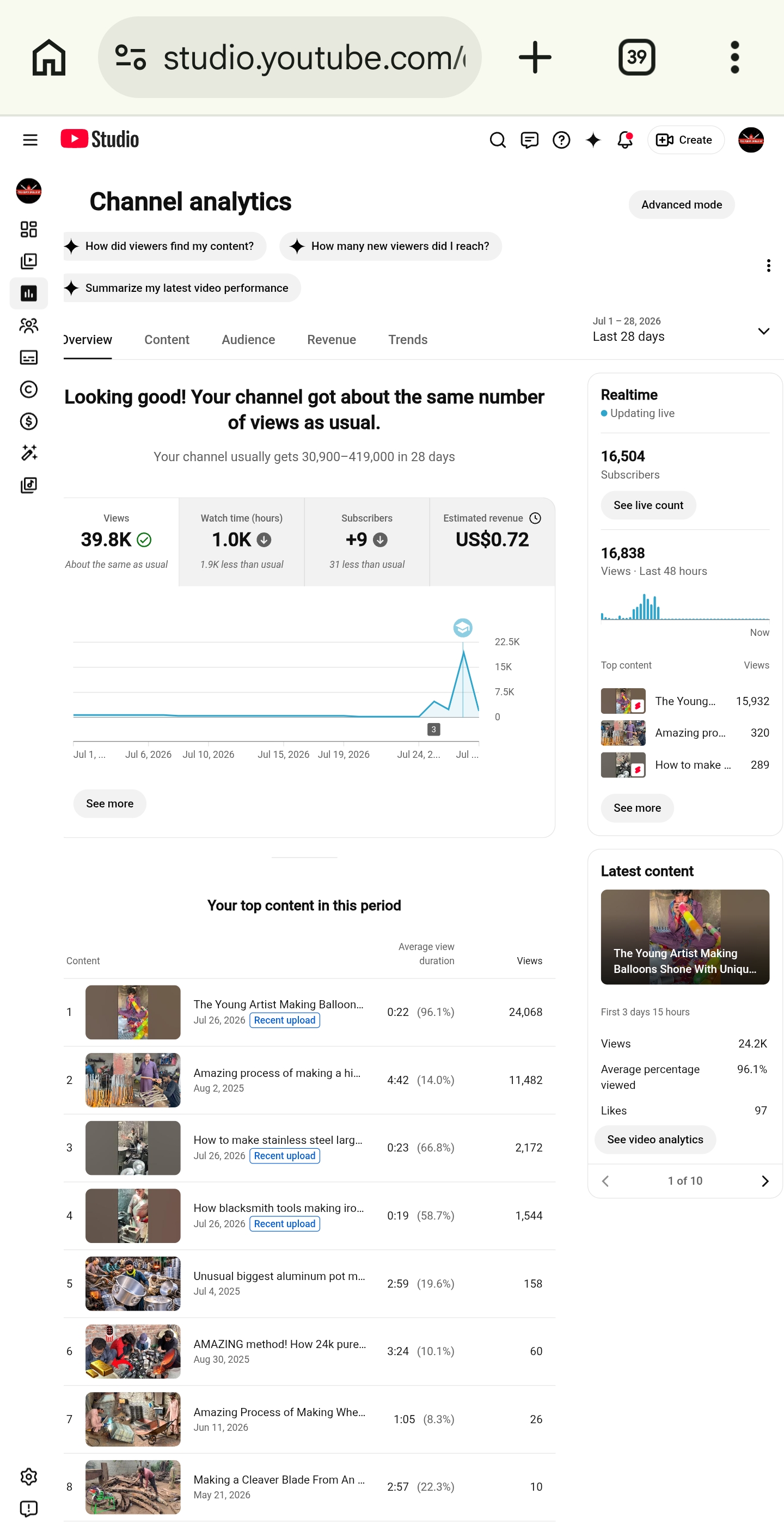Open the hamburger navigation menu

30,140
